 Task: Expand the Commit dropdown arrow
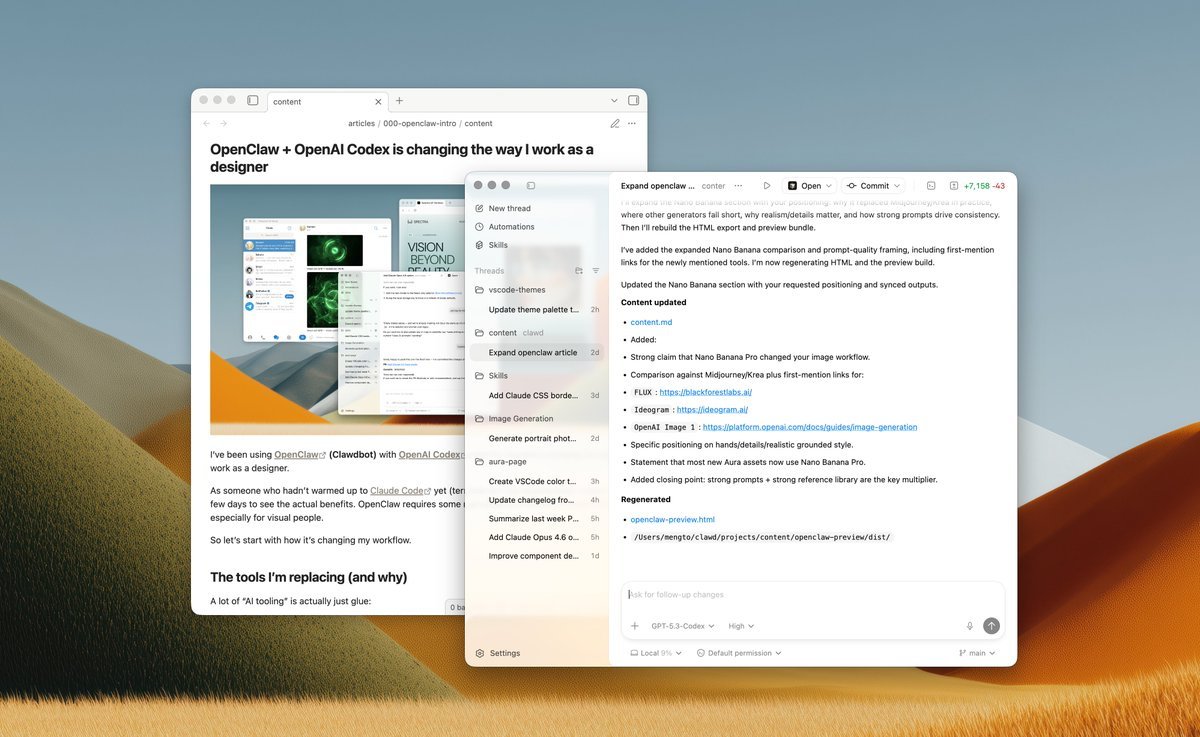tap(897, 186)
